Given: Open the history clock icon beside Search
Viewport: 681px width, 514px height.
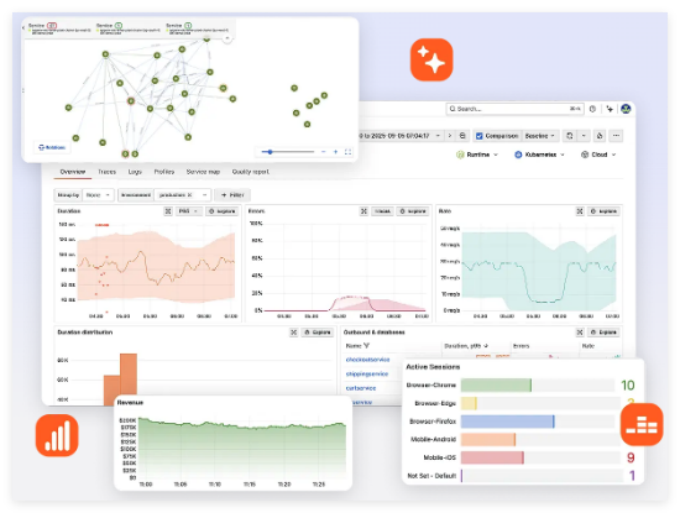Looking at the screenshot, I should pyautogui.click(x=592, y=109).
